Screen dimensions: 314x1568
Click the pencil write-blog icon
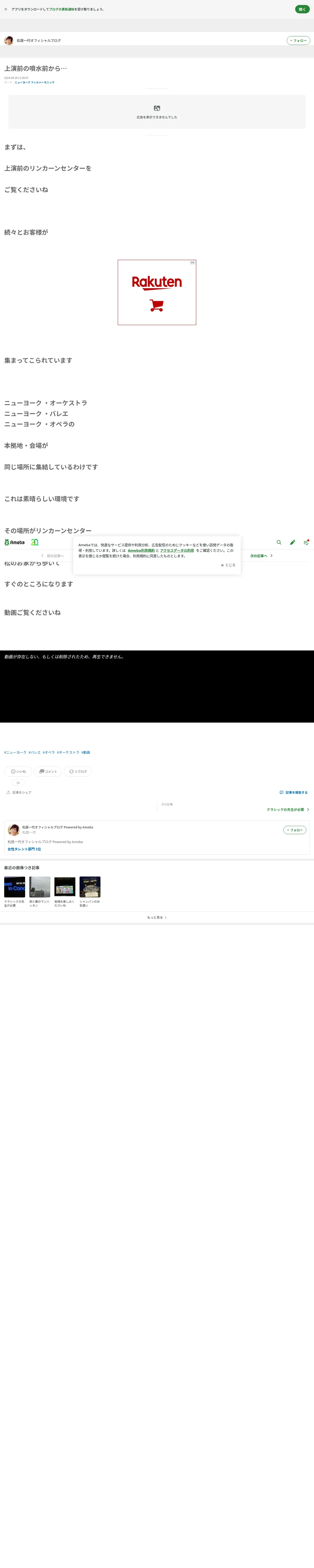click(x=293, y=542)
